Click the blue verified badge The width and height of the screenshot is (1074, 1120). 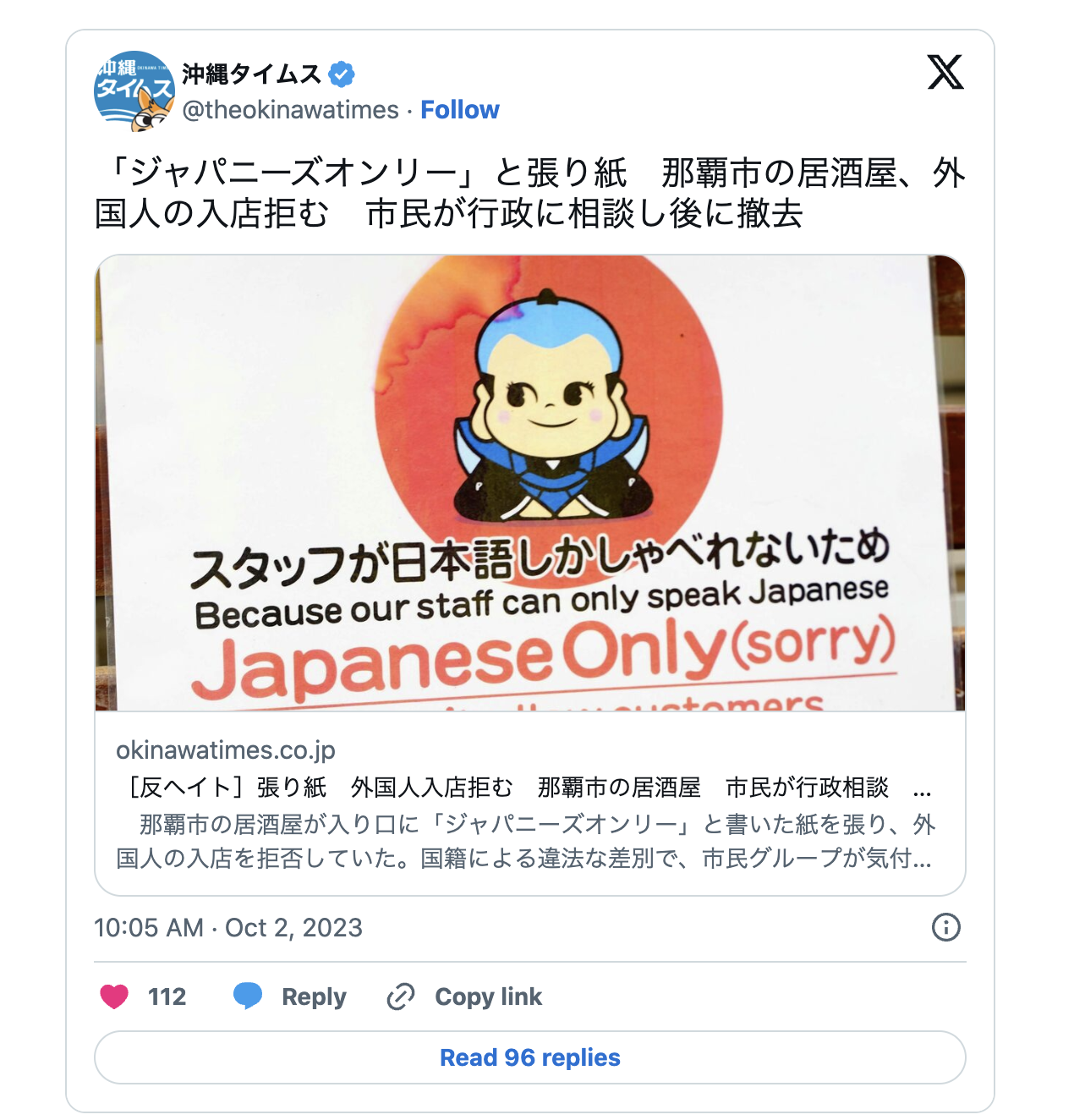coord(342,74)
